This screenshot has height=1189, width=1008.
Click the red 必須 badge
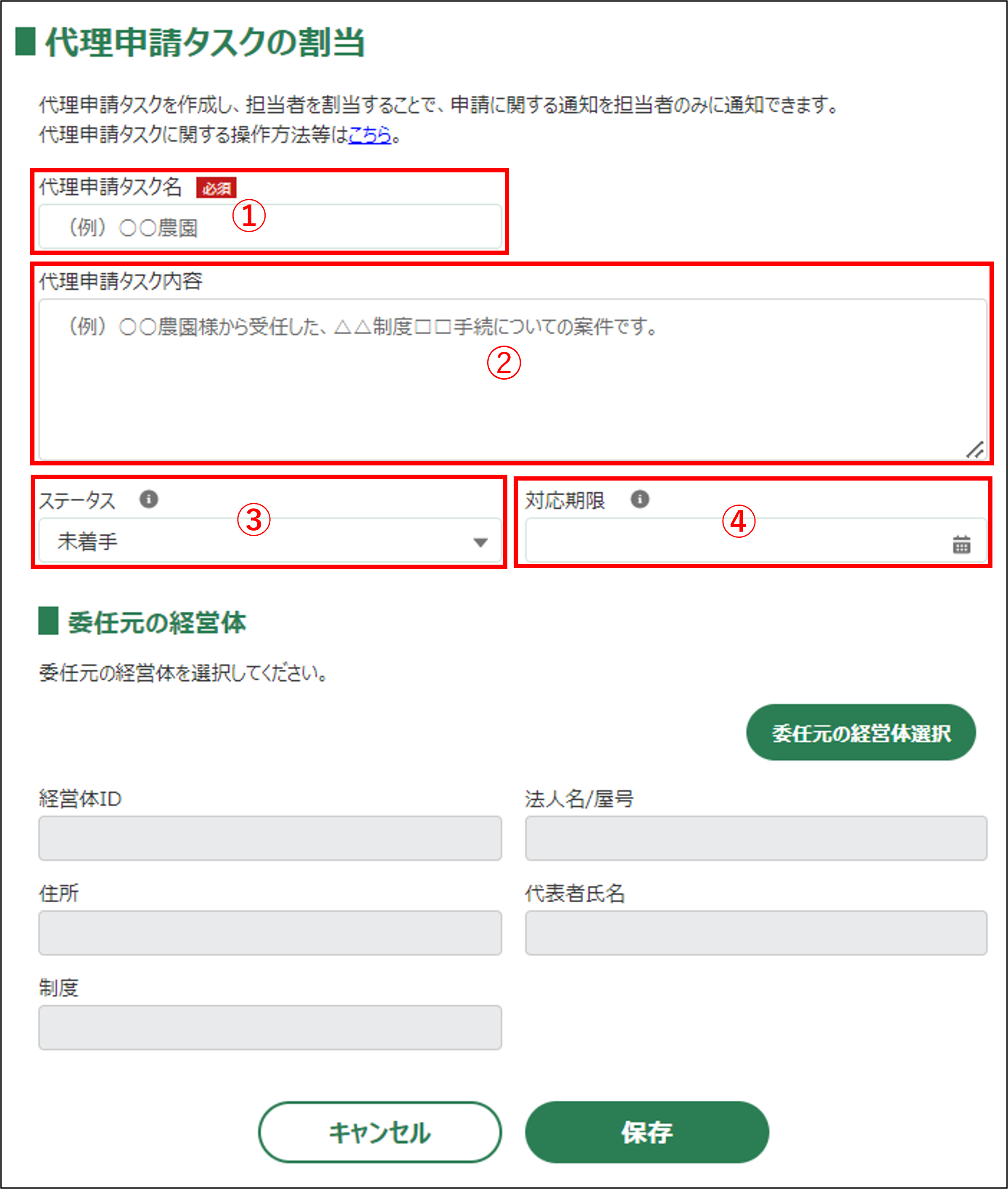point(216,188)
